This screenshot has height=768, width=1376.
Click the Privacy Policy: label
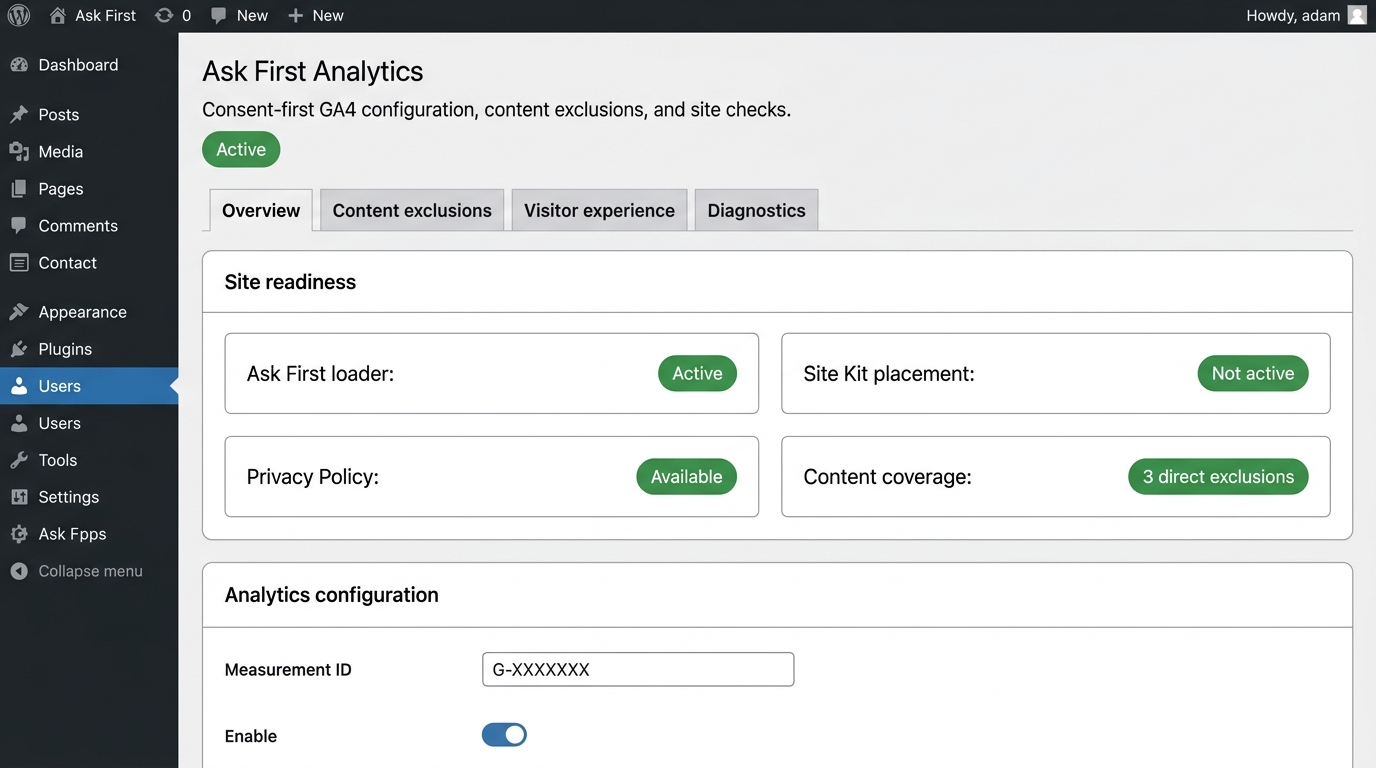(312, 477)
